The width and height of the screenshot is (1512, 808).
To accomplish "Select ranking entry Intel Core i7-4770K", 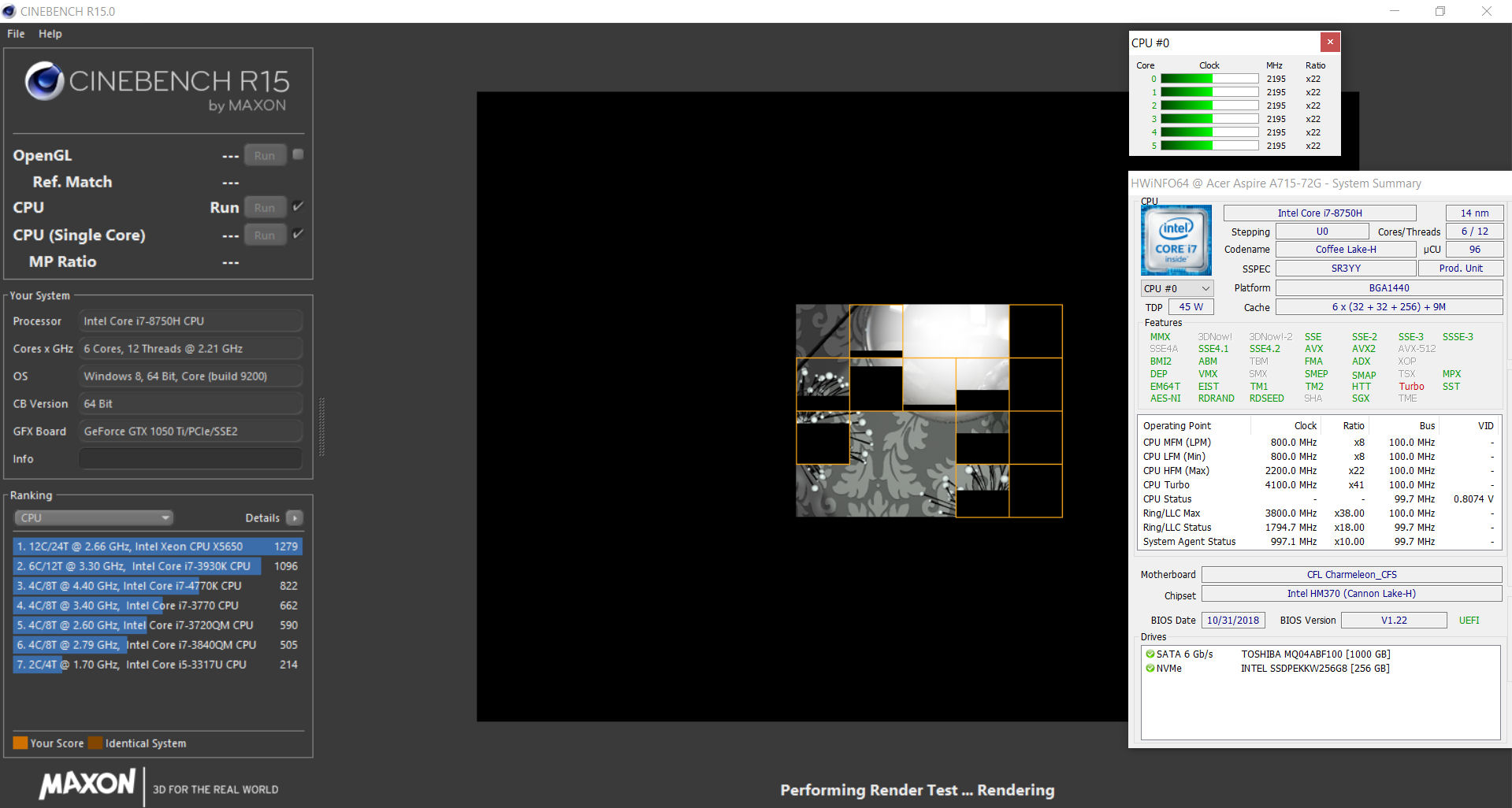I will coord(158,585).
